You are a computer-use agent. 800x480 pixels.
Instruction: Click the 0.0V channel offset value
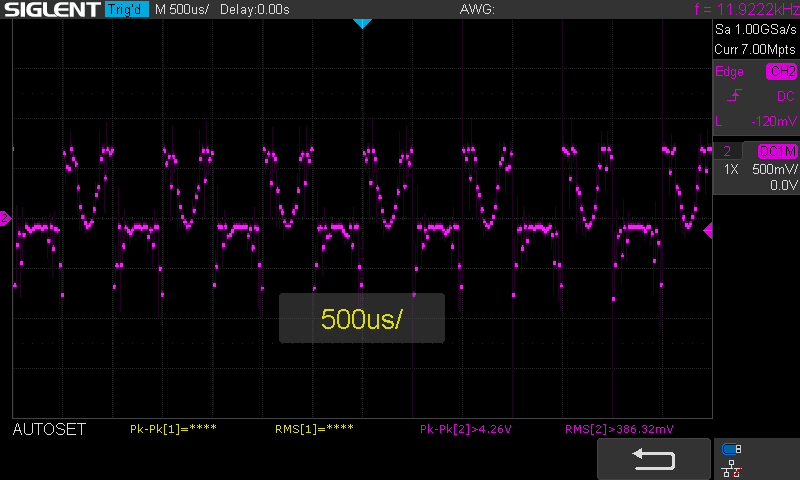[x=784, y=185]
